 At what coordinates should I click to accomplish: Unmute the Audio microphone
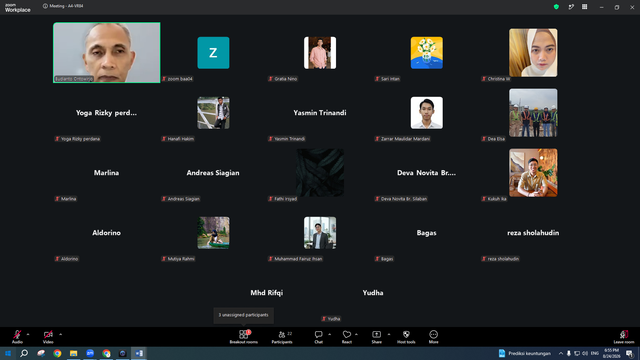point(17,337)
